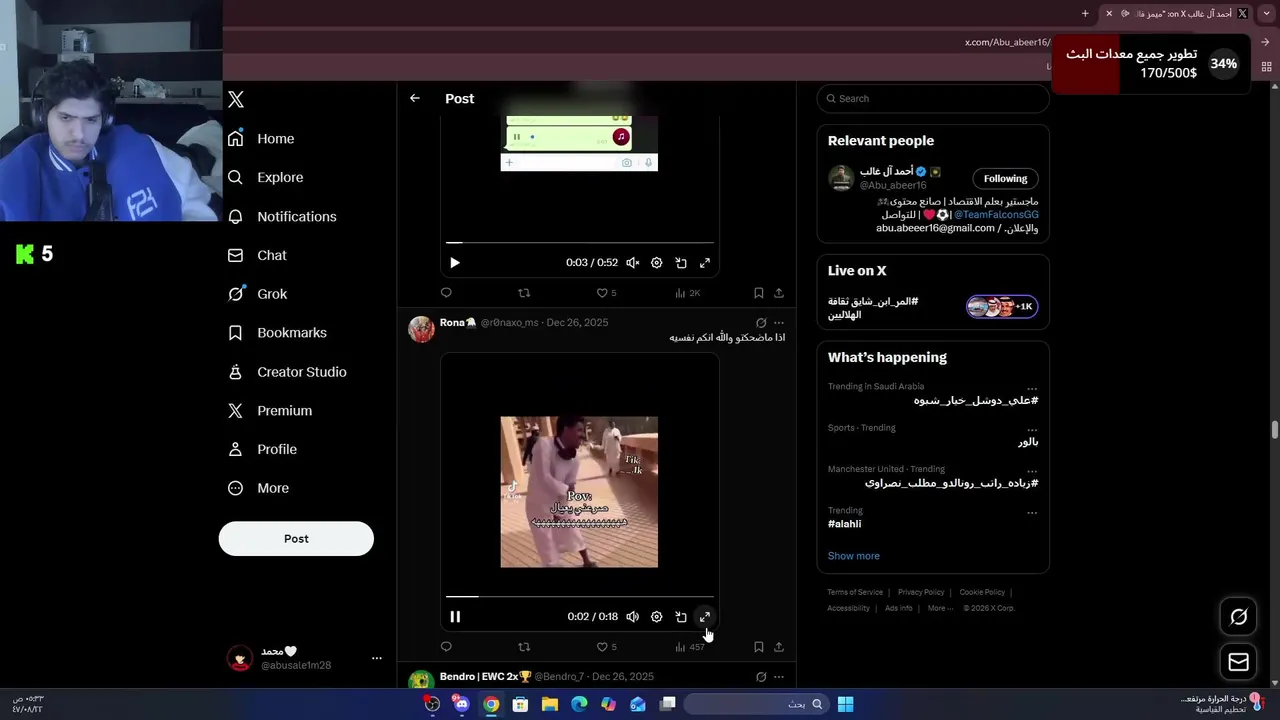Expand footer More links menu

[x=940, y=608]
